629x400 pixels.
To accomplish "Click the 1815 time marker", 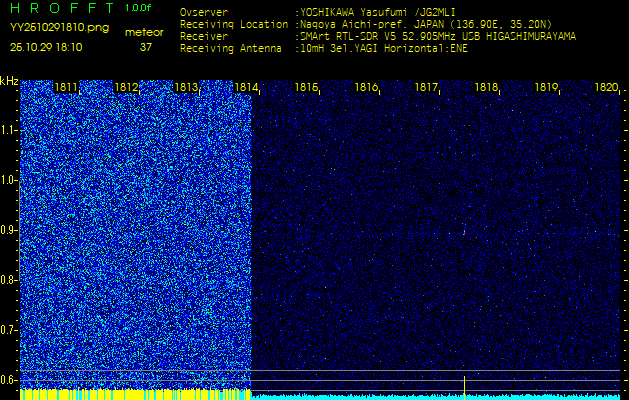I will 306,87.
